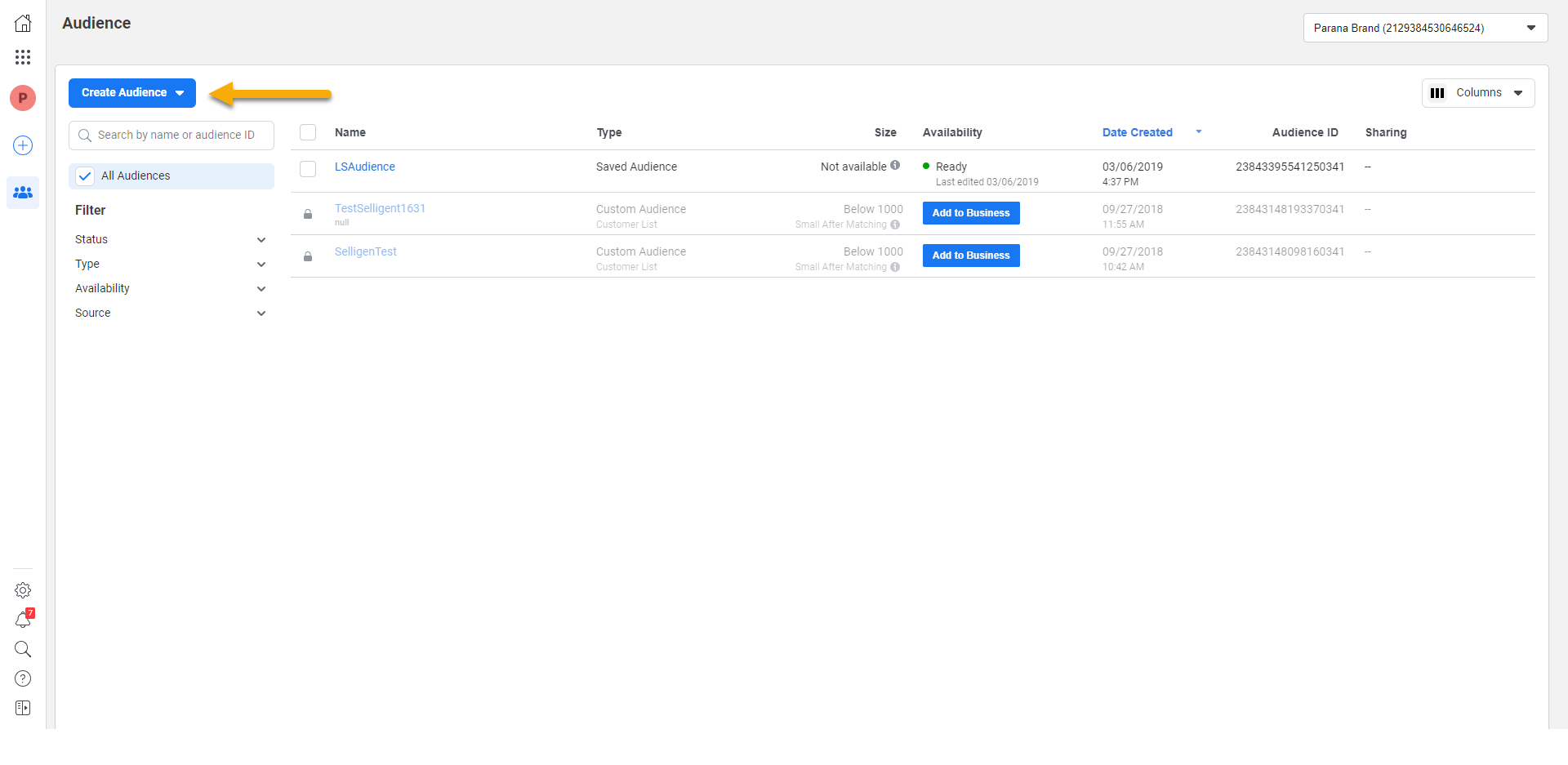Expand the Status filter
1568x765 pixels.
(171, 239)
